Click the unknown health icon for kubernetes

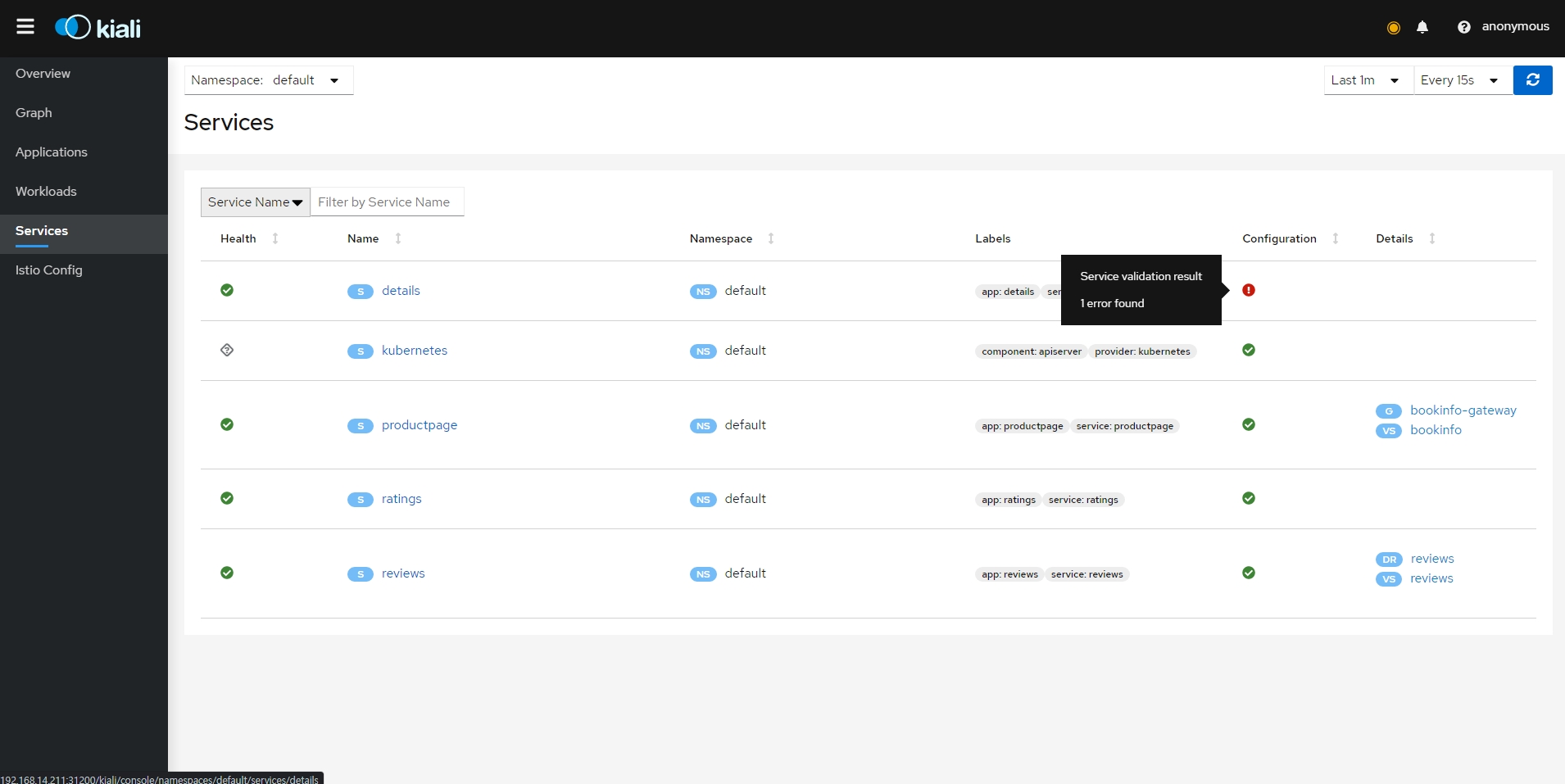coord(227,350)
